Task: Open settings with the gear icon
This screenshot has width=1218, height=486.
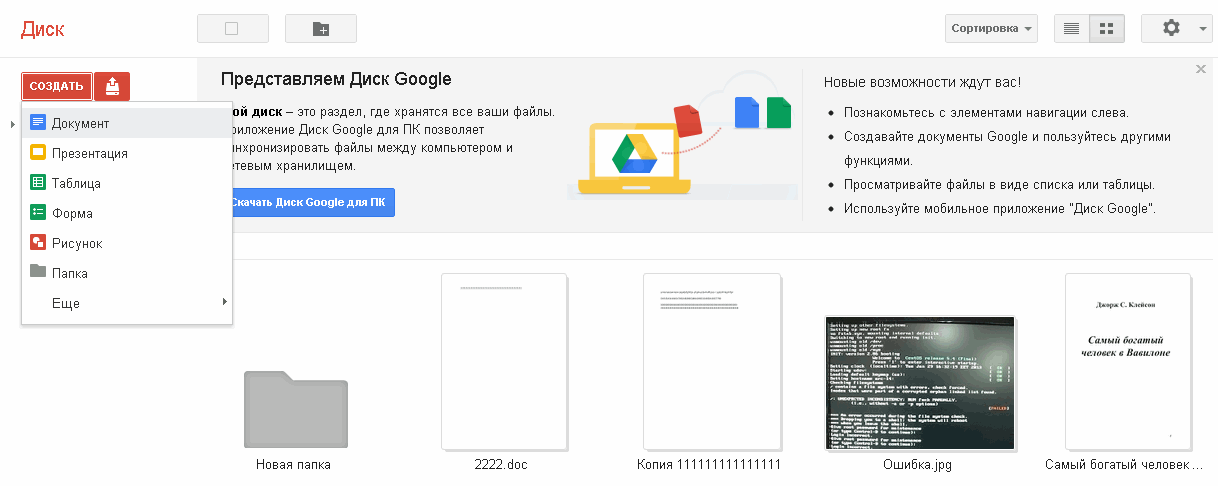Action: click(x=1171, y=29)
